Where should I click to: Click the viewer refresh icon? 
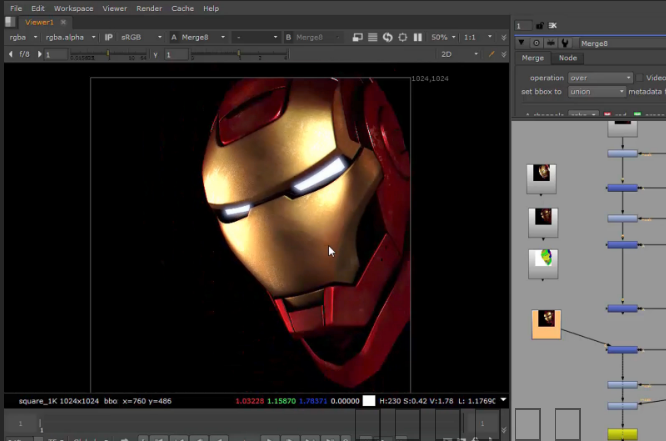387,37
